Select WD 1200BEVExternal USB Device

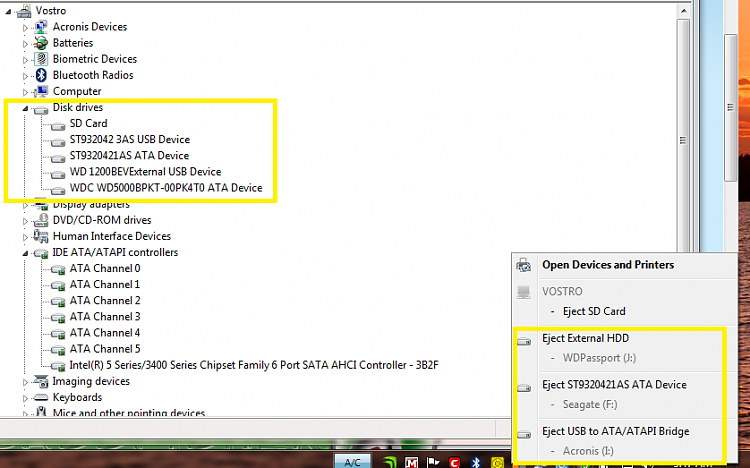[145, 172]
